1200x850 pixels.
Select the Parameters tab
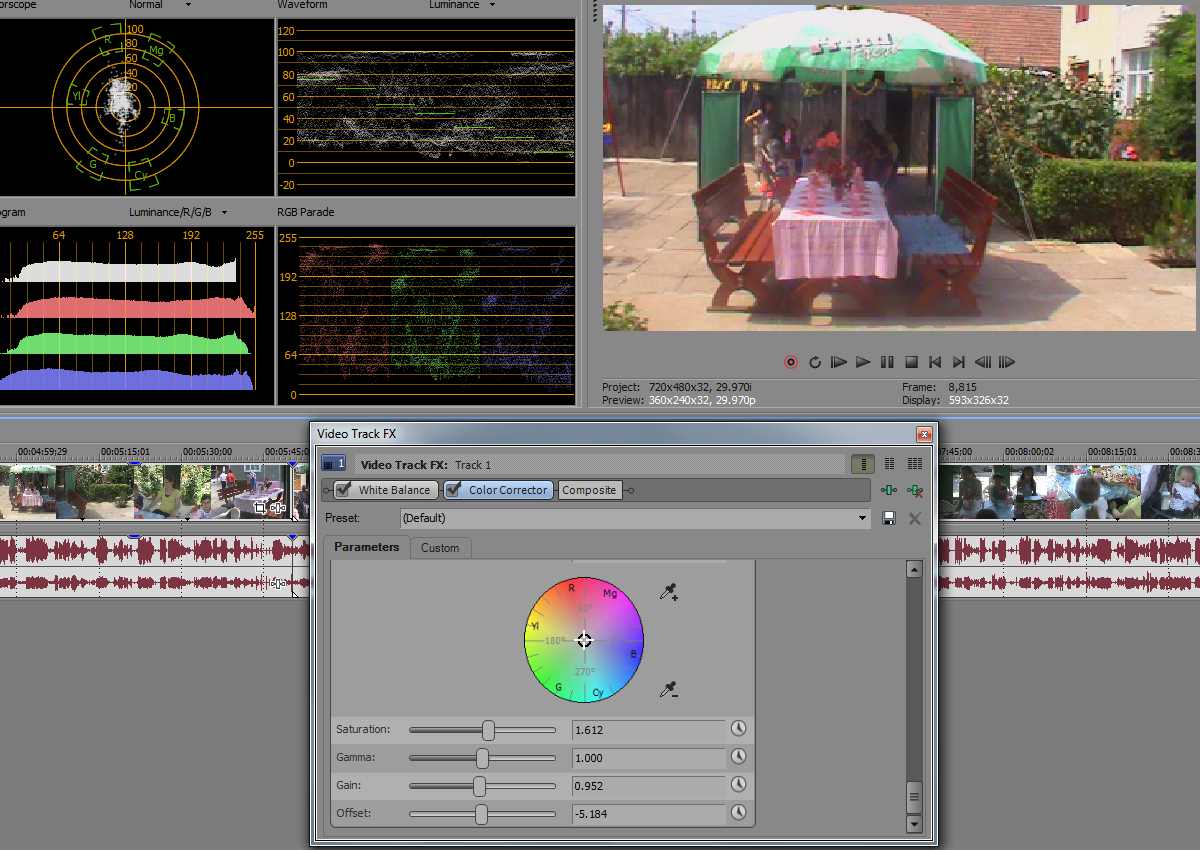[366, 547]
